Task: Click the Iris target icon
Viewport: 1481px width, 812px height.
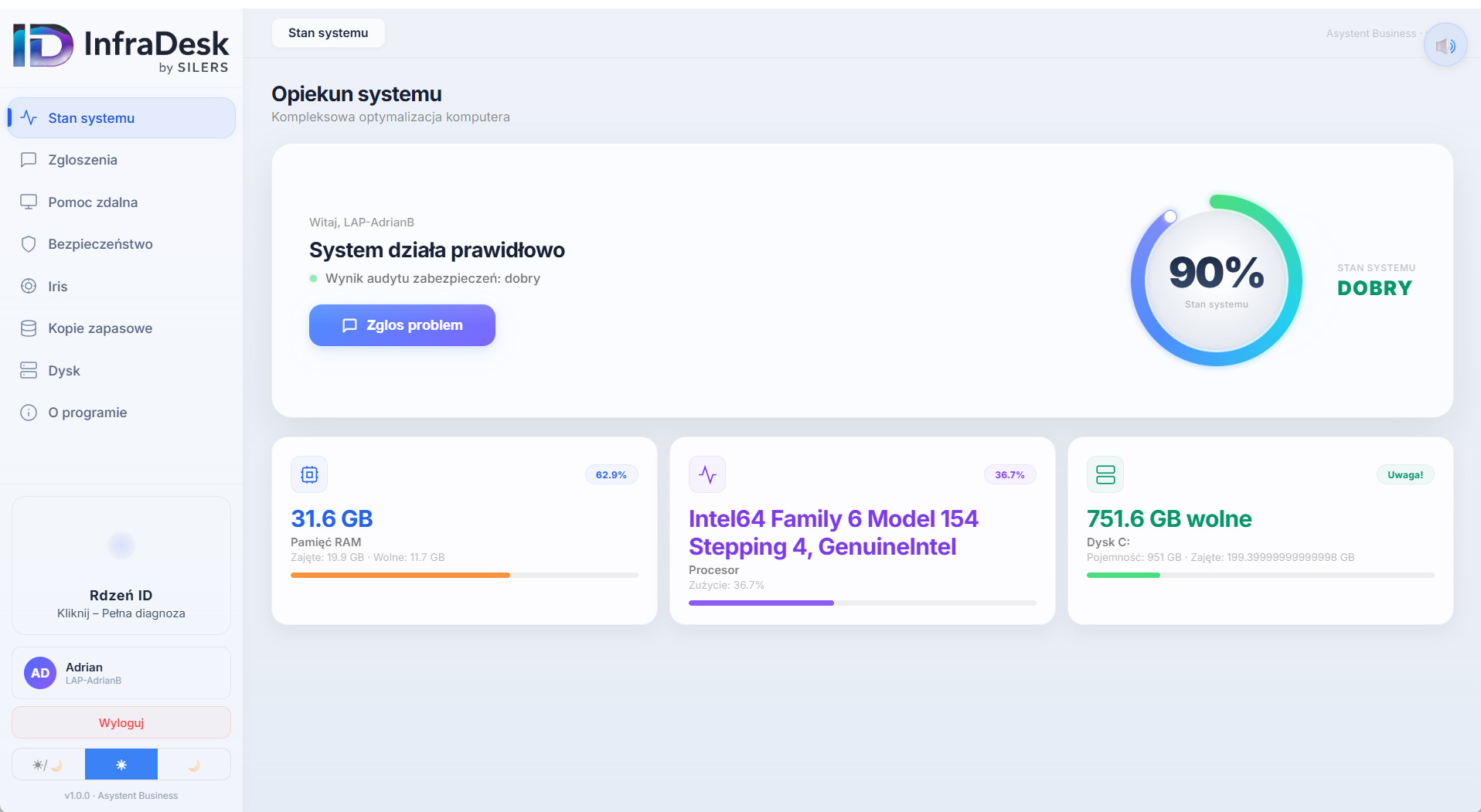Action: (x=29, y=286)
